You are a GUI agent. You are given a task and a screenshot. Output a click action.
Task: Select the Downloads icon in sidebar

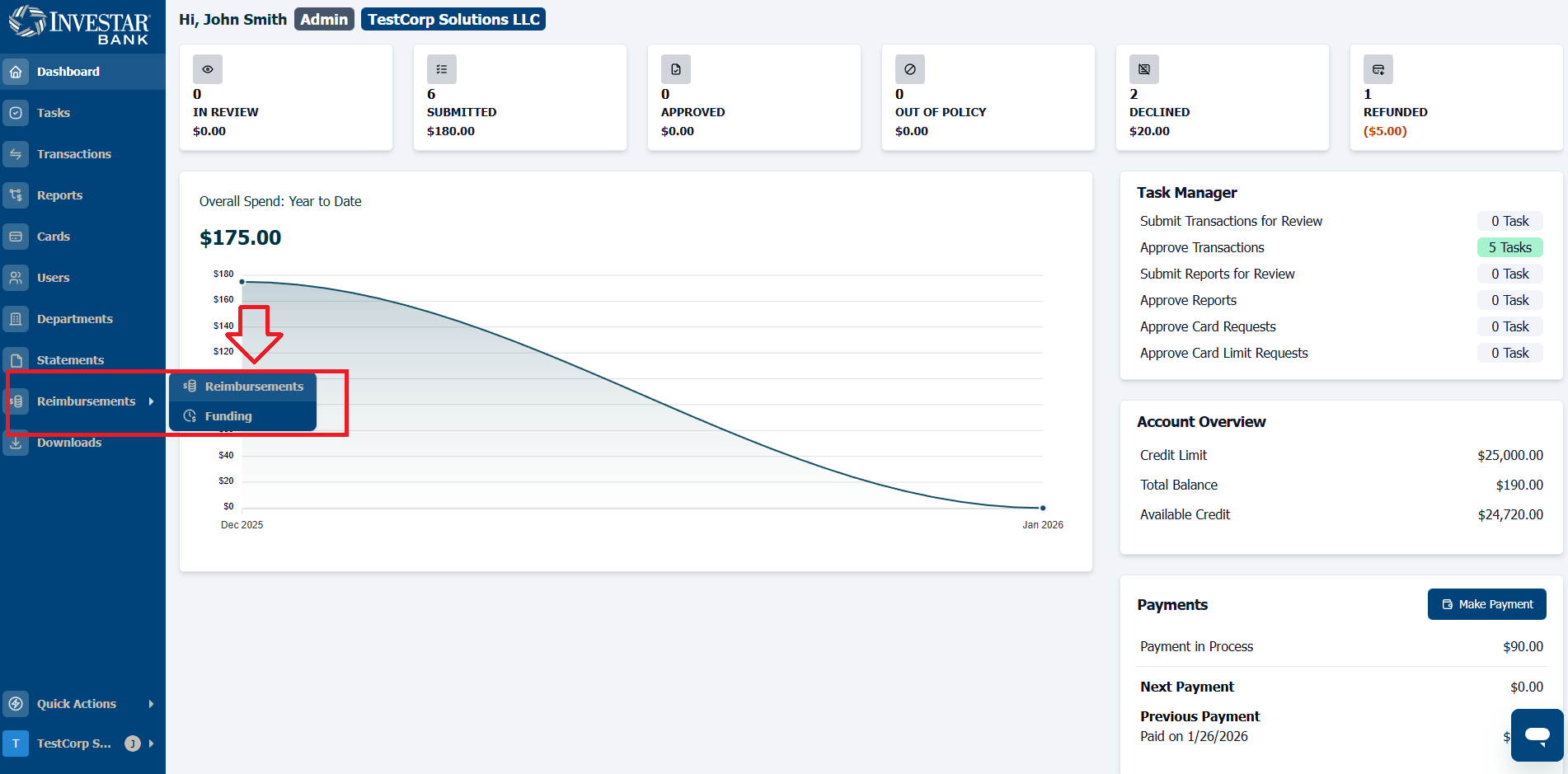16,443
